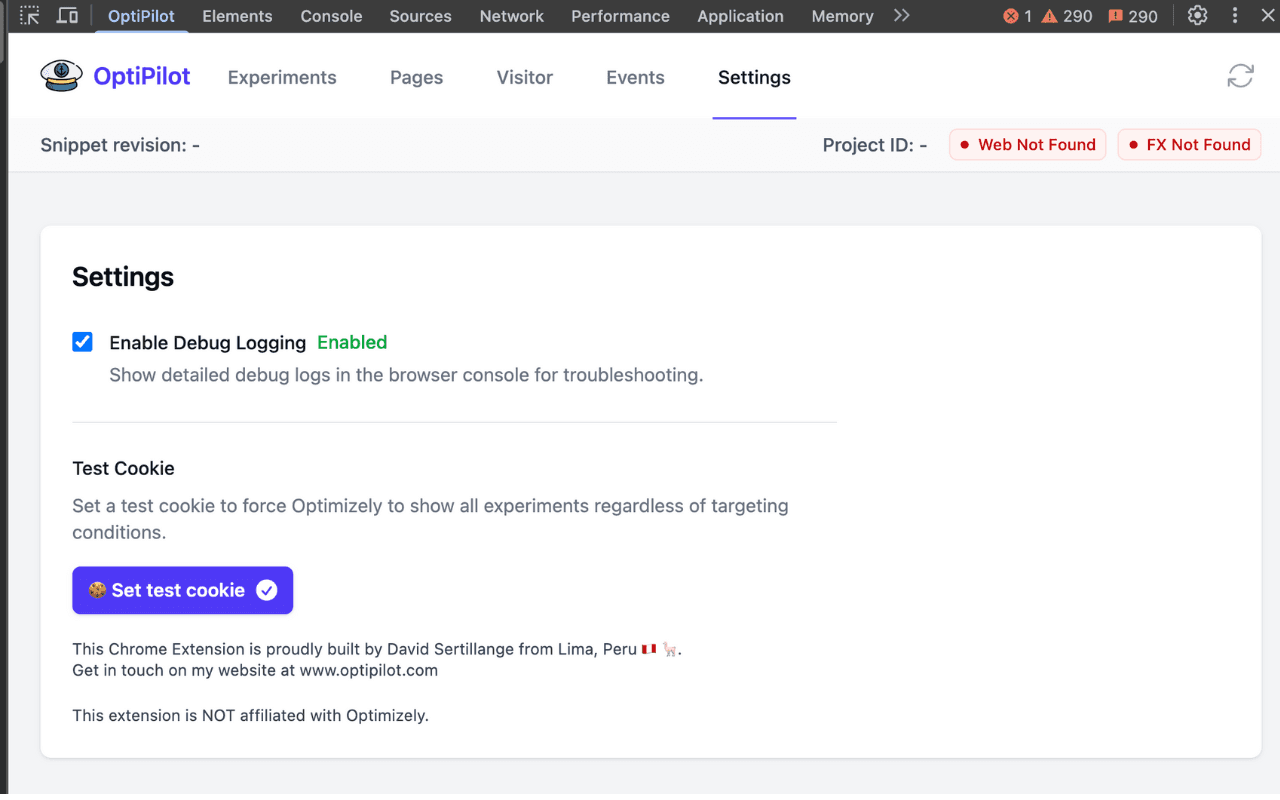The height and width of the screenshot is (800, 1280).
Task: Go to the Events section
Action: coord(635,77)
